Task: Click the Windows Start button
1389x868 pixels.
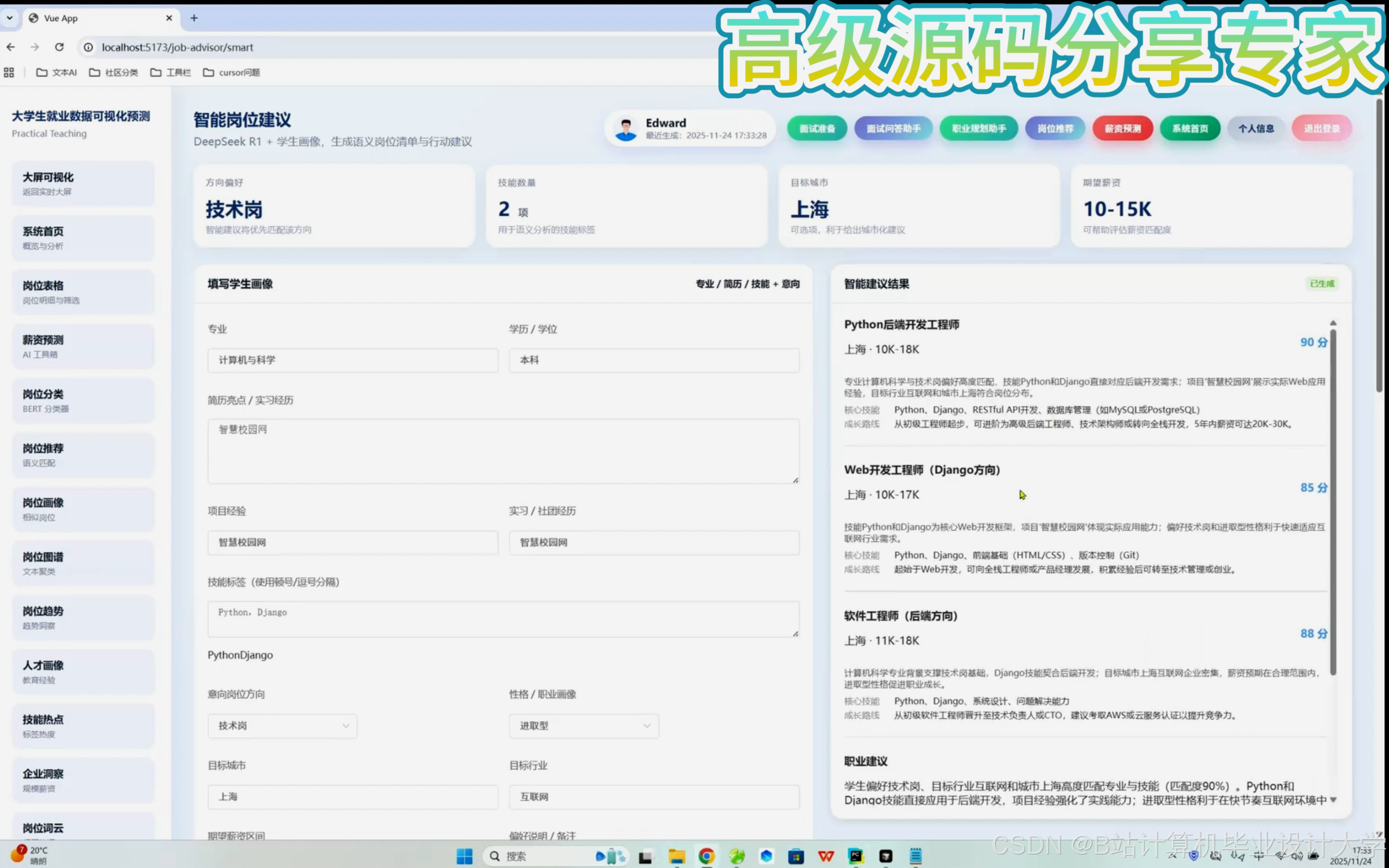Action: click(x=464, y=856)
